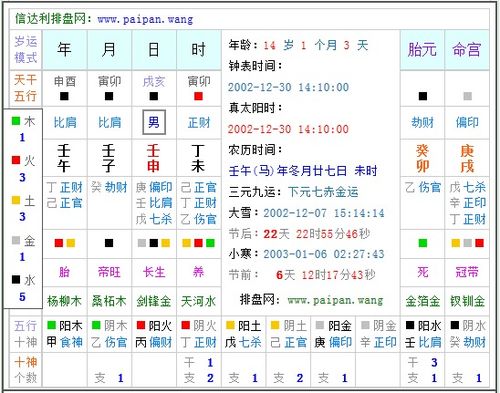The height and width of the screenshot is (393, 500).
Task: Click 壬 比肩 in the bottom 阳水 cell
Action: [x=423, y=342]
